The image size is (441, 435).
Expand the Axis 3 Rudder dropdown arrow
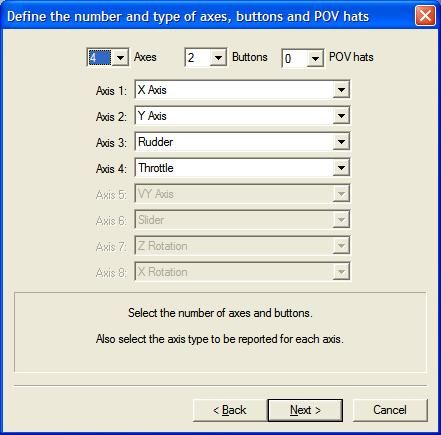(341, 141)
